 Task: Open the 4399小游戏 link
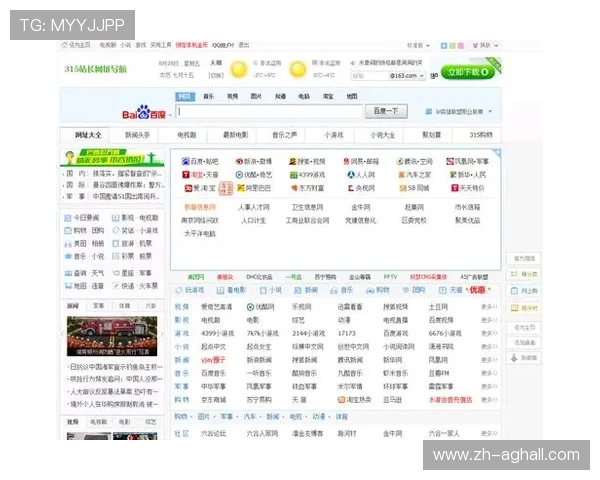[217, 333]
